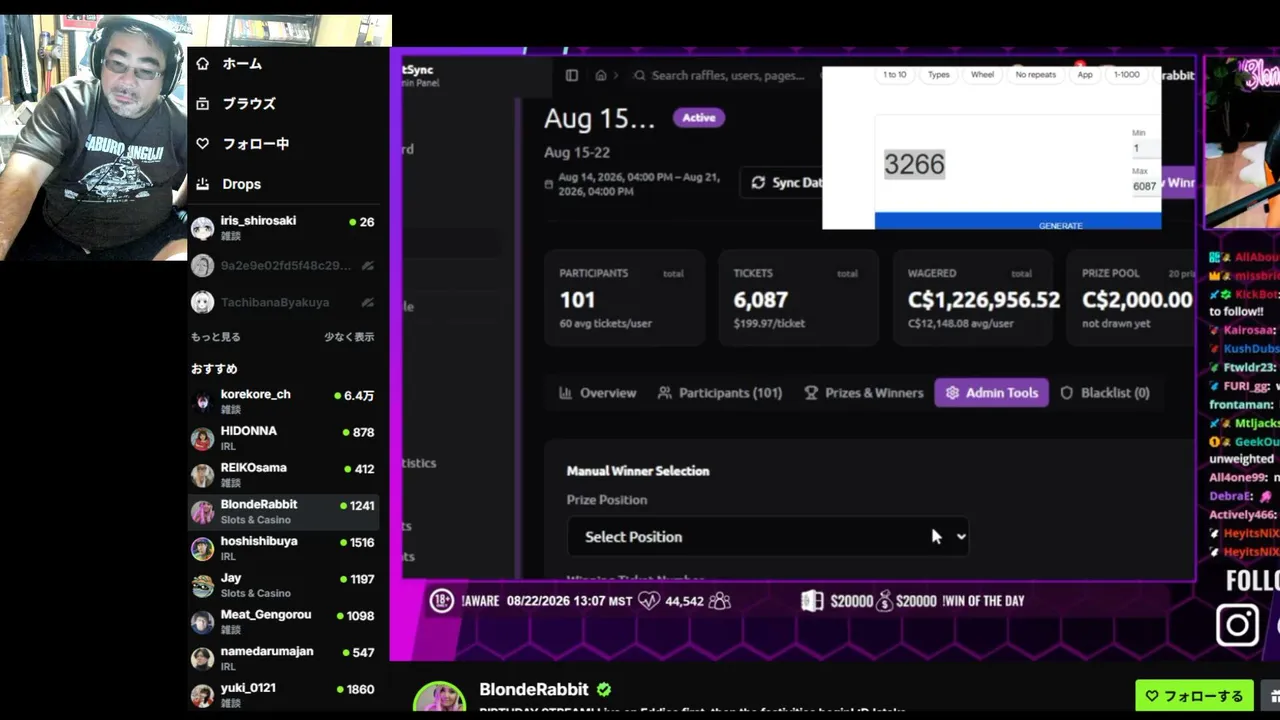Click the Select Position chevron arrow

click(x=961, y=537)
